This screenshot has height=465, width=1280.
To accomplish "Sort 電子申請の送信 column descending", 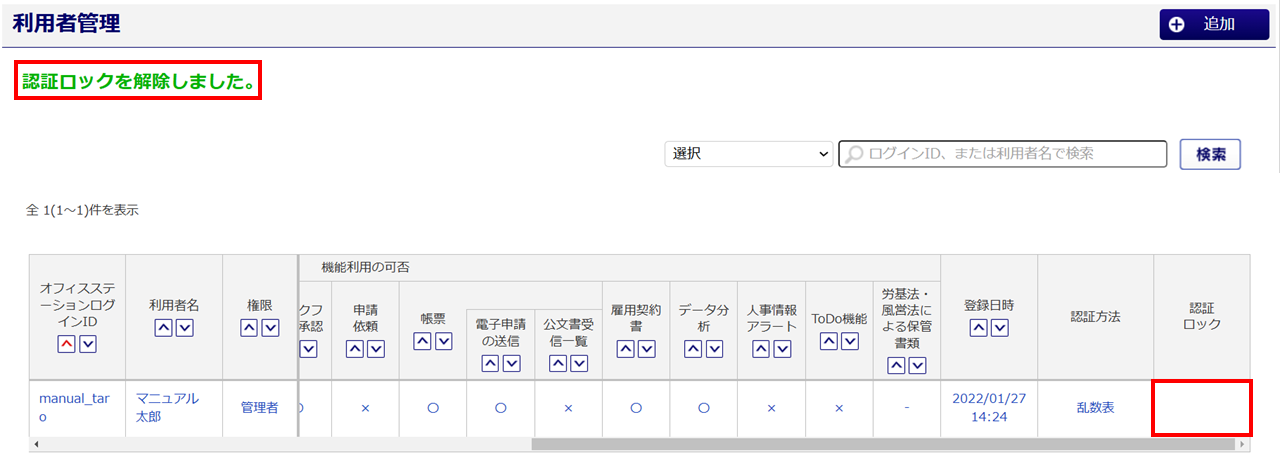I will pos(511,364).
